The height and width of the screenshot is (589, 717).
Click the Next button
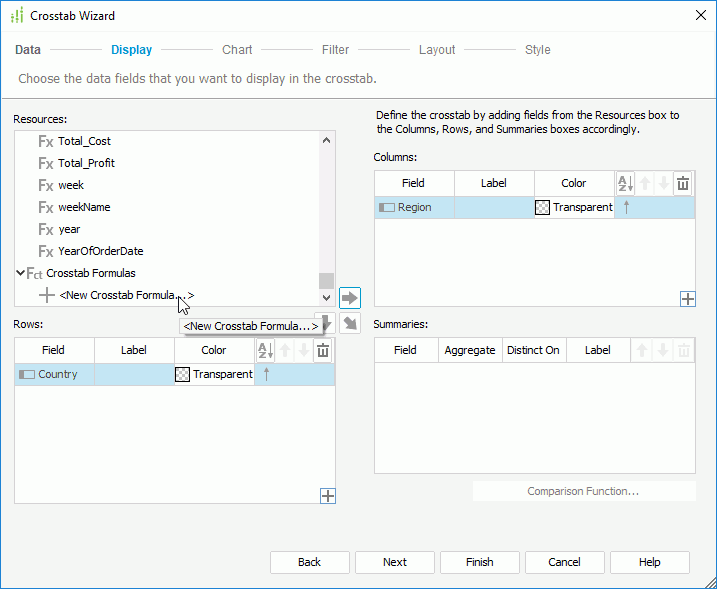click(x=395, y=562)
